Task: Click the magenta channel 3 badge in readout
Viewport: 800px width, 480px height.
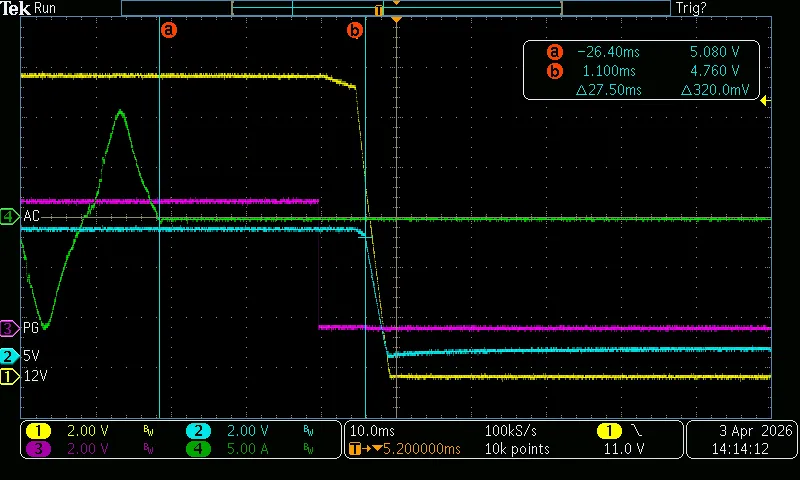Action: click(x=38, y=449)
